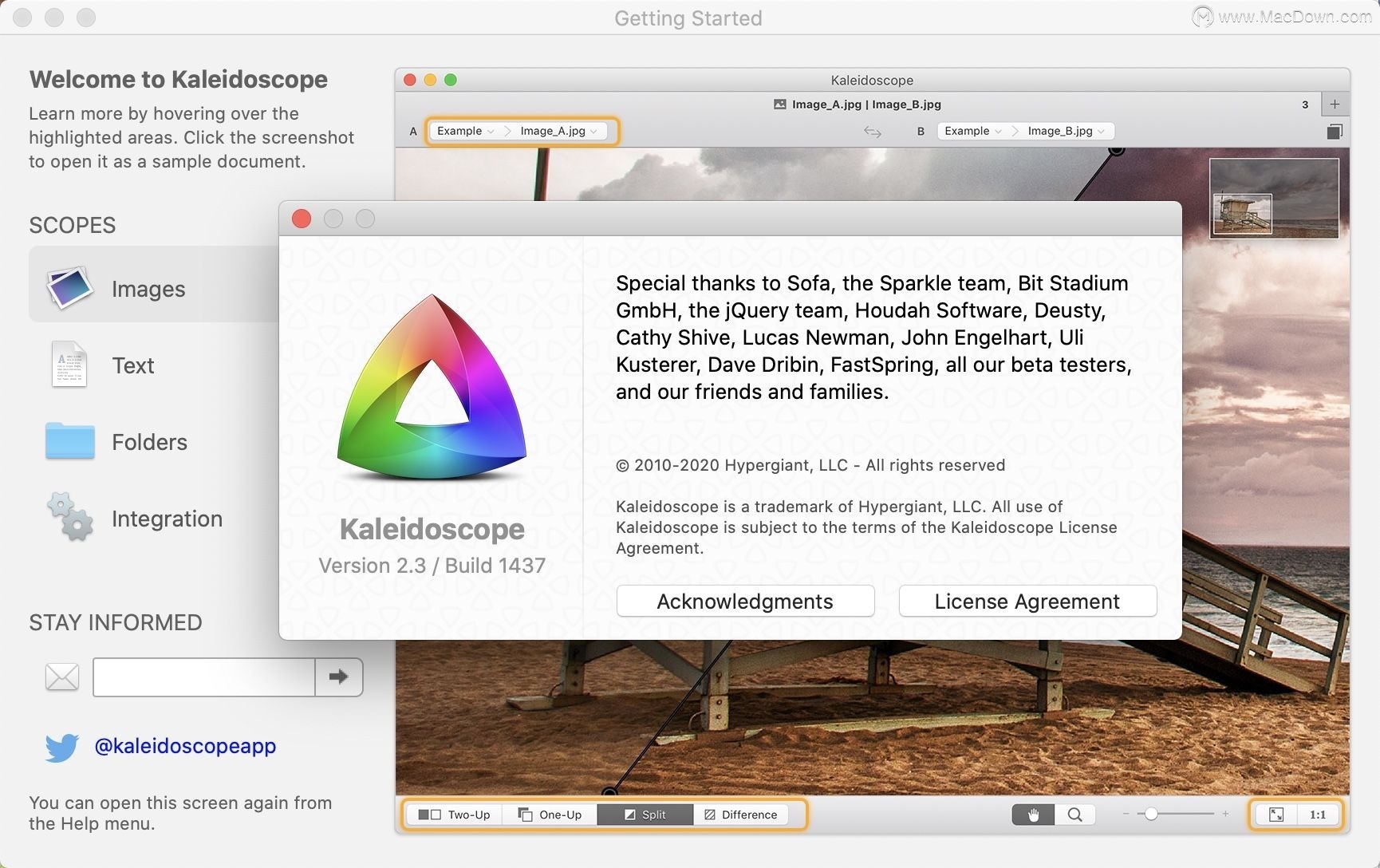1380x868 pixels.
Task: Expand the B side Example dropdown
Action: point(973,131)
